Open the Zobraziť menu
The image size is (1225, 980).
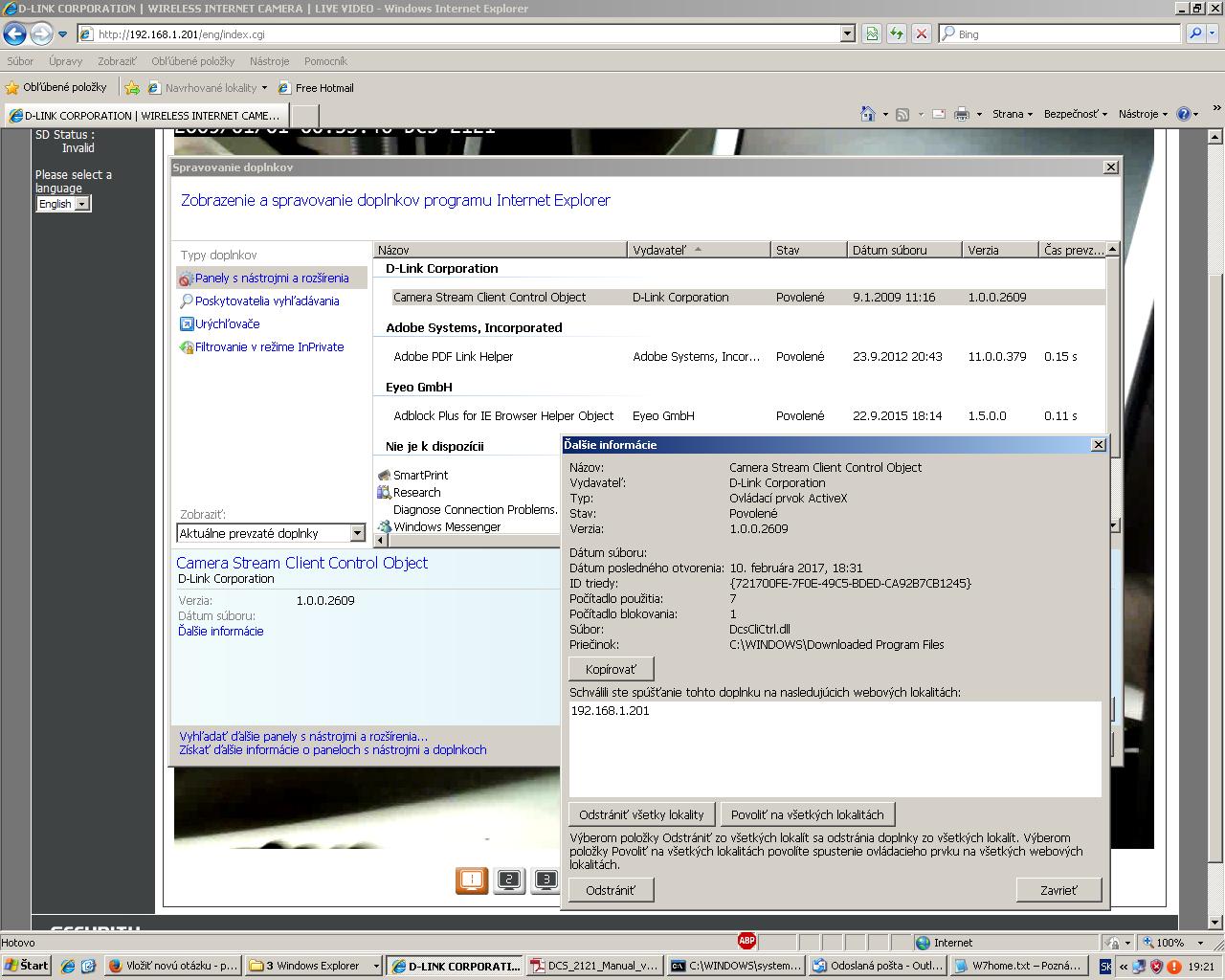coord(117,61)
